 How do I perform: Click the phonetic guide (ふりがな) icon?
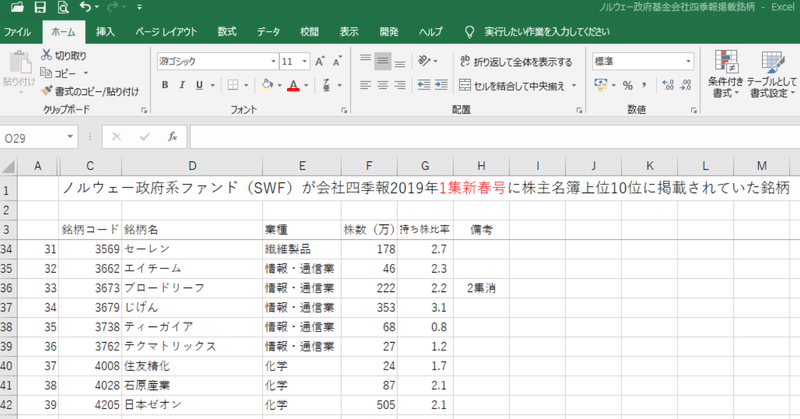(x=327, y=85)
